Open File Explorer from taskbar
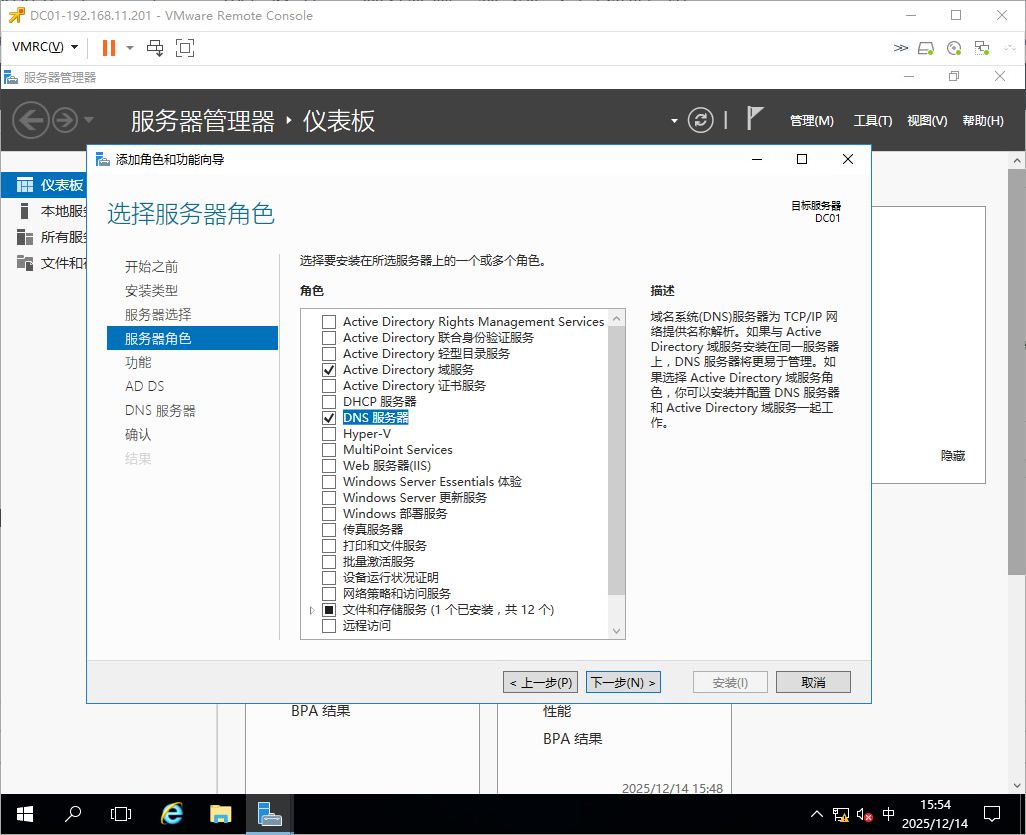1026x835 pixels. coord(221,814)
